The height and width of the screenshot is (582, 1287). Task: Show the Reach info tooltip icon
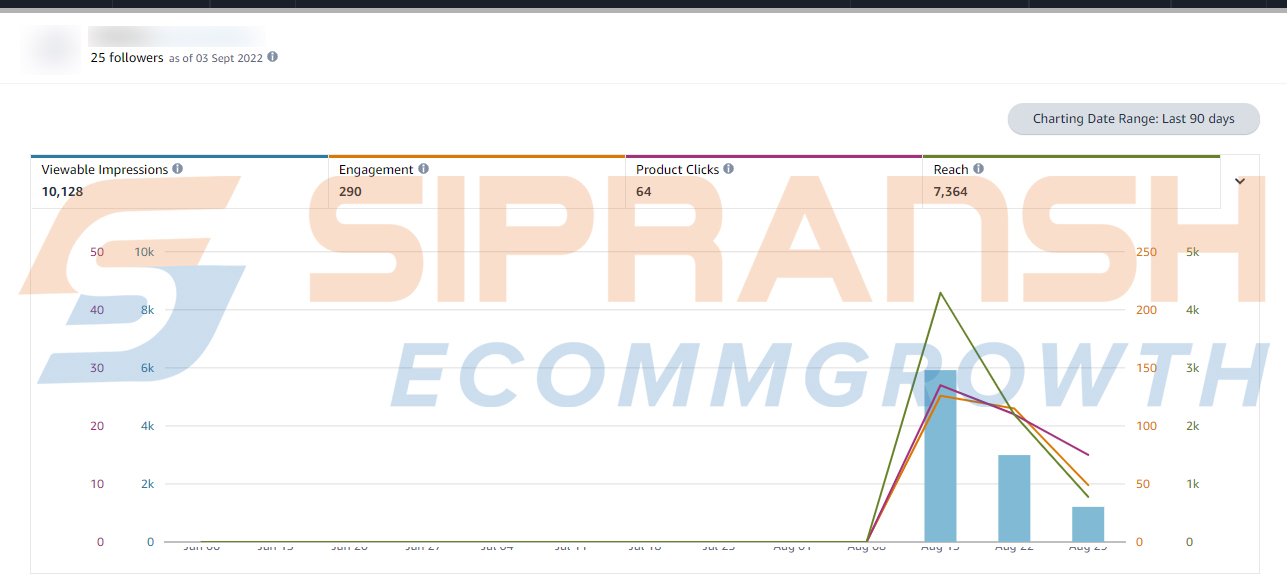979,169
